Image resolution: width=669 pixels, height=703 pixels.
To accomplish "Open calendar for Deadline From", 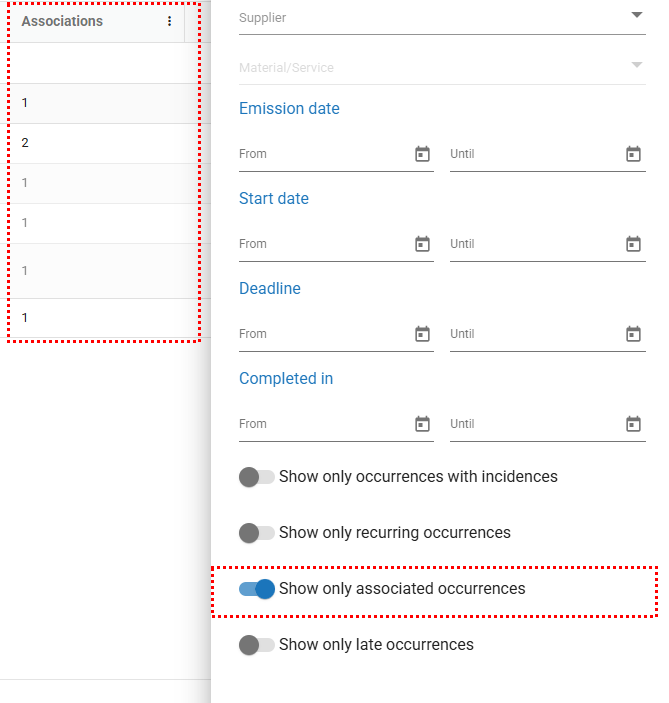I will tap(422, 334).
